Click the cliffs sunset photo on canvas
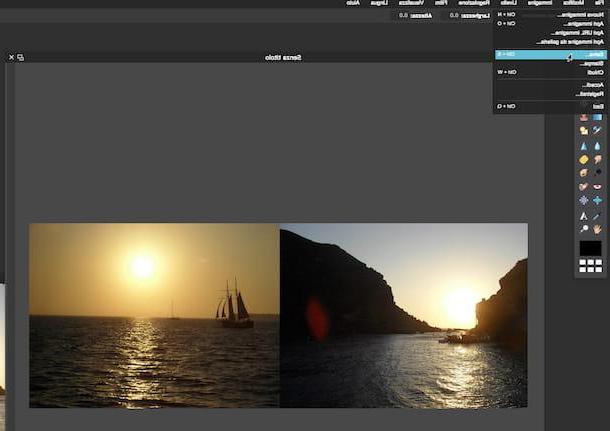 tap(404, 315)
